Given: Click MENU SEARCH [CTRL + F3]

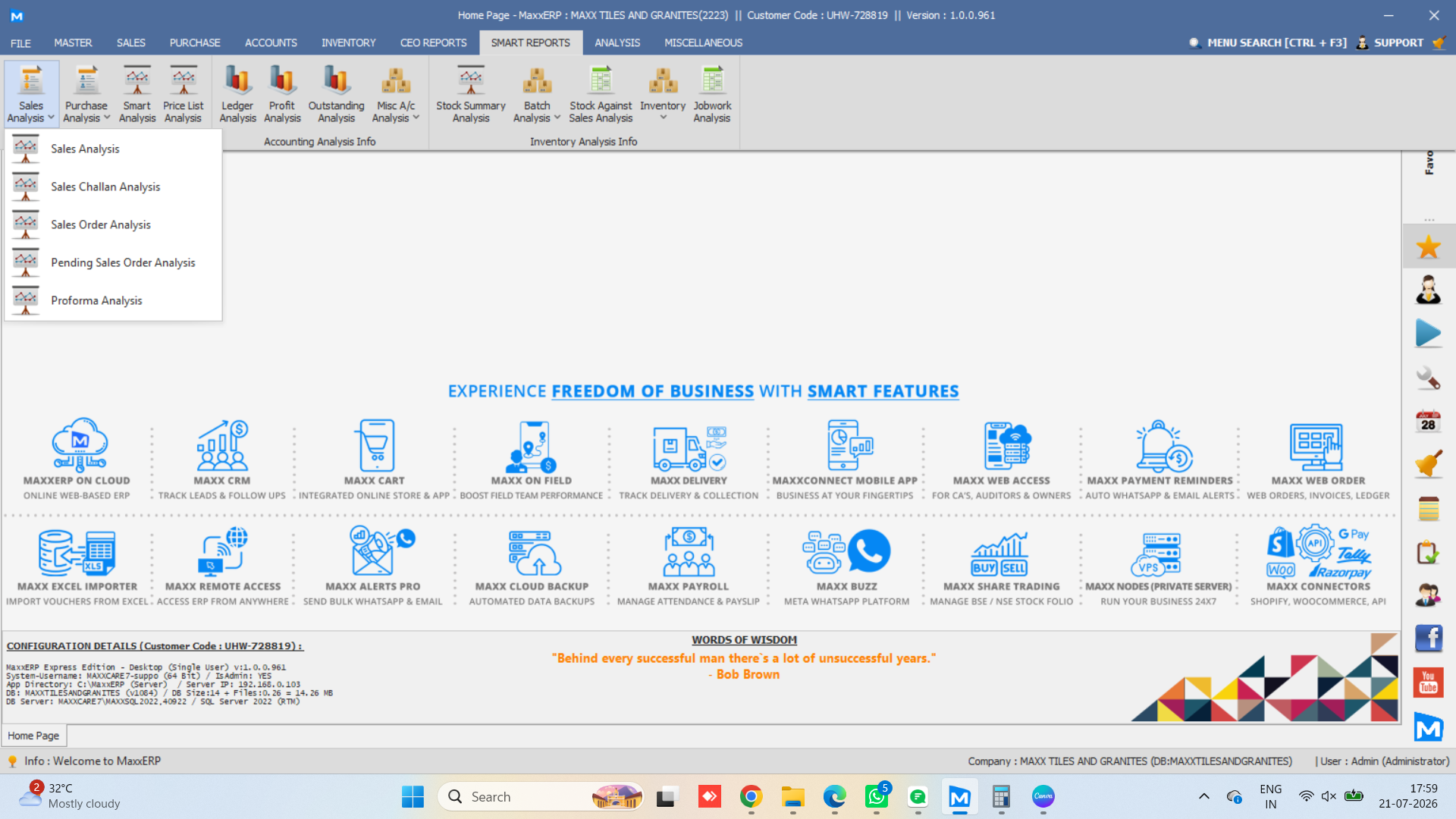Looking at the screenshot, I should (x=1268, y=43).
